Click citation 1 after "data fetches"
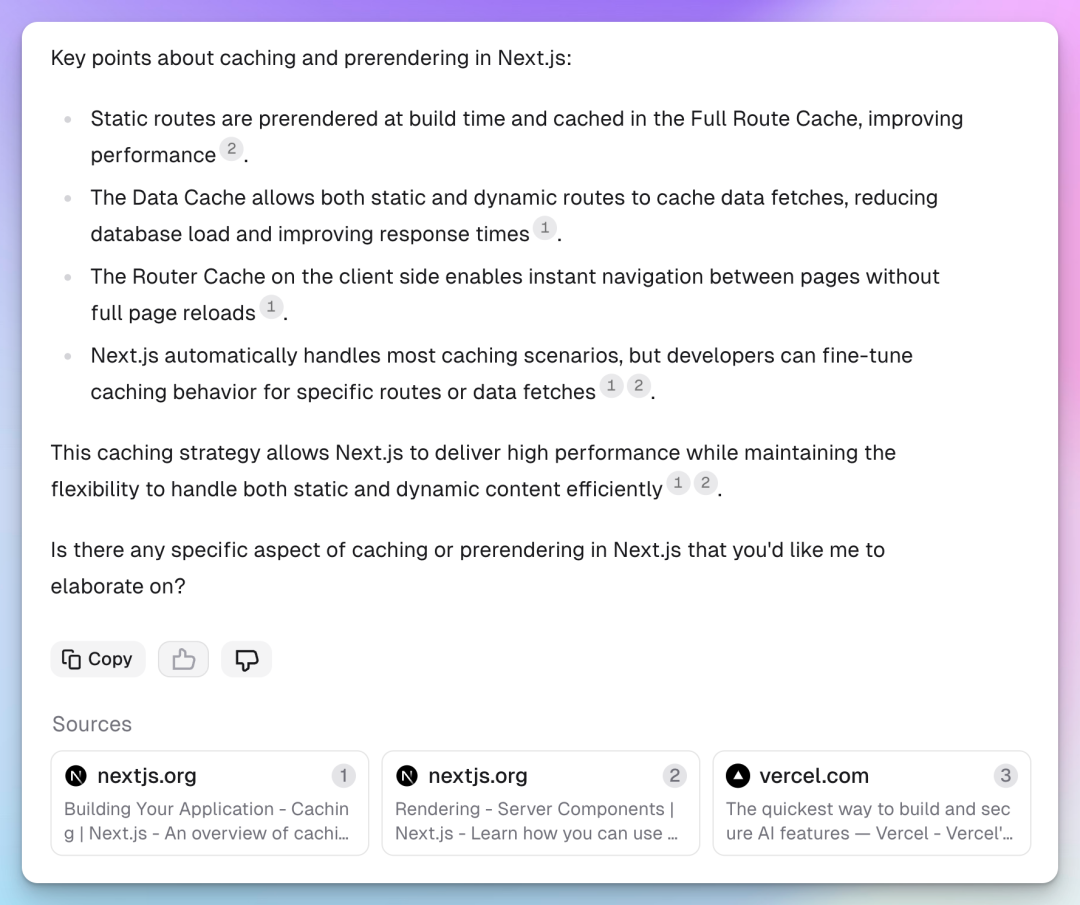This screenshot has height=905, width=1080. (x=611, y=387)
